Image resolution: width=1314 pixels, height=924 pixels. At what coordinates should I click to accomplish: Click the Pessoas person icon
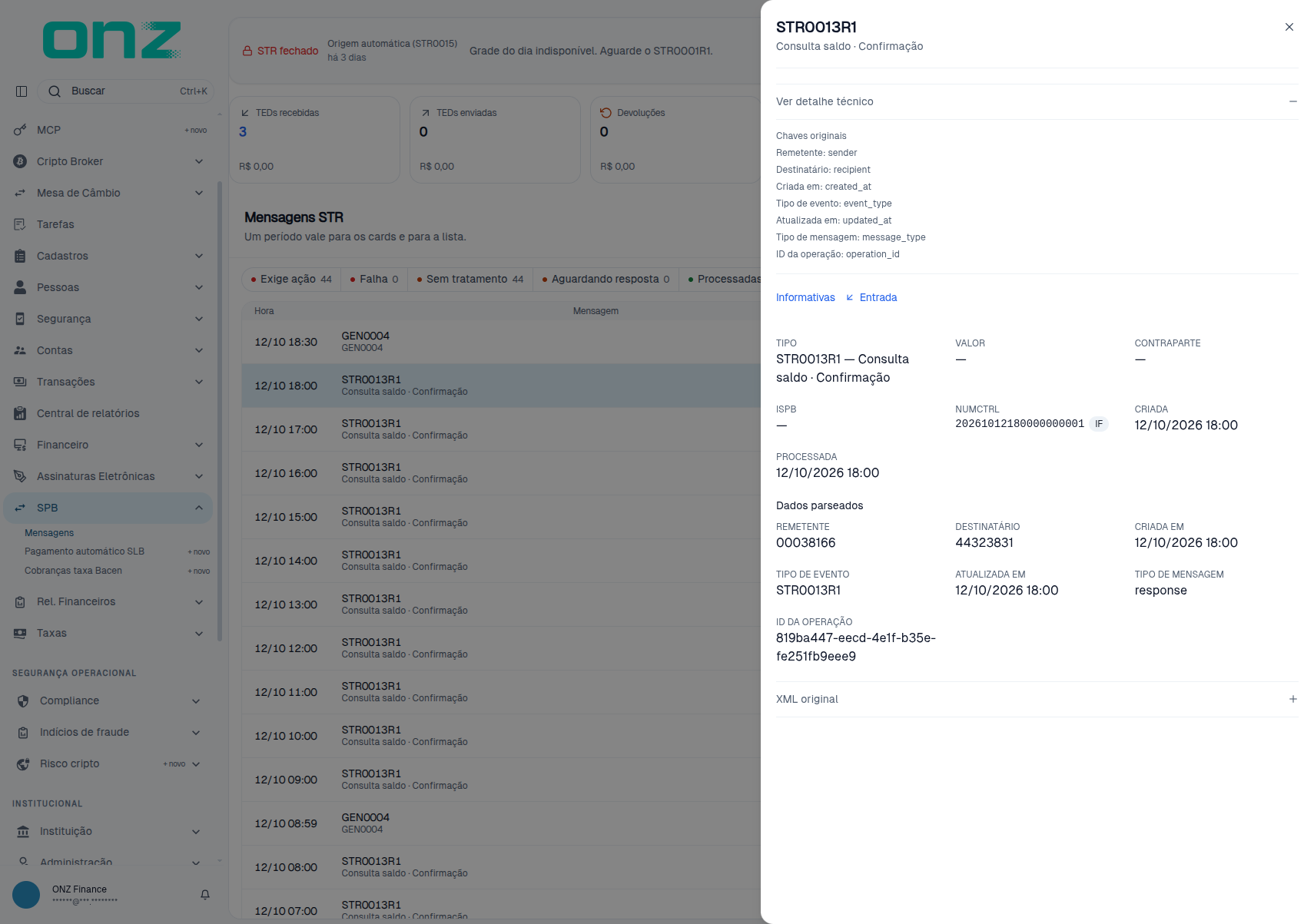[x=20, y=288]
